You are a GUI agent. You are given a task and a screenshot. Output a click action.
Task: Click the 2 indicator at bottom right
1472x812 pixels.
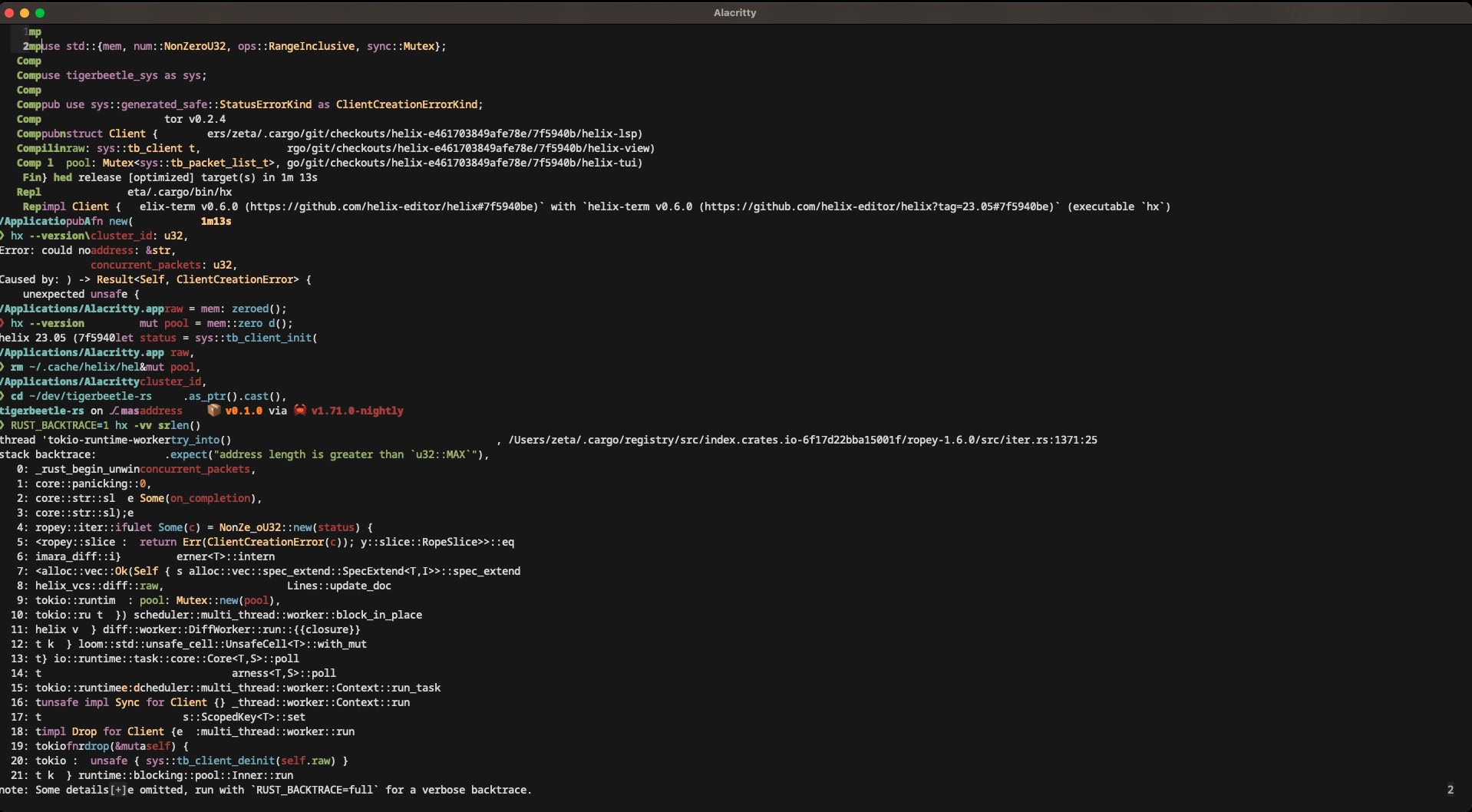click(1451, 790)
